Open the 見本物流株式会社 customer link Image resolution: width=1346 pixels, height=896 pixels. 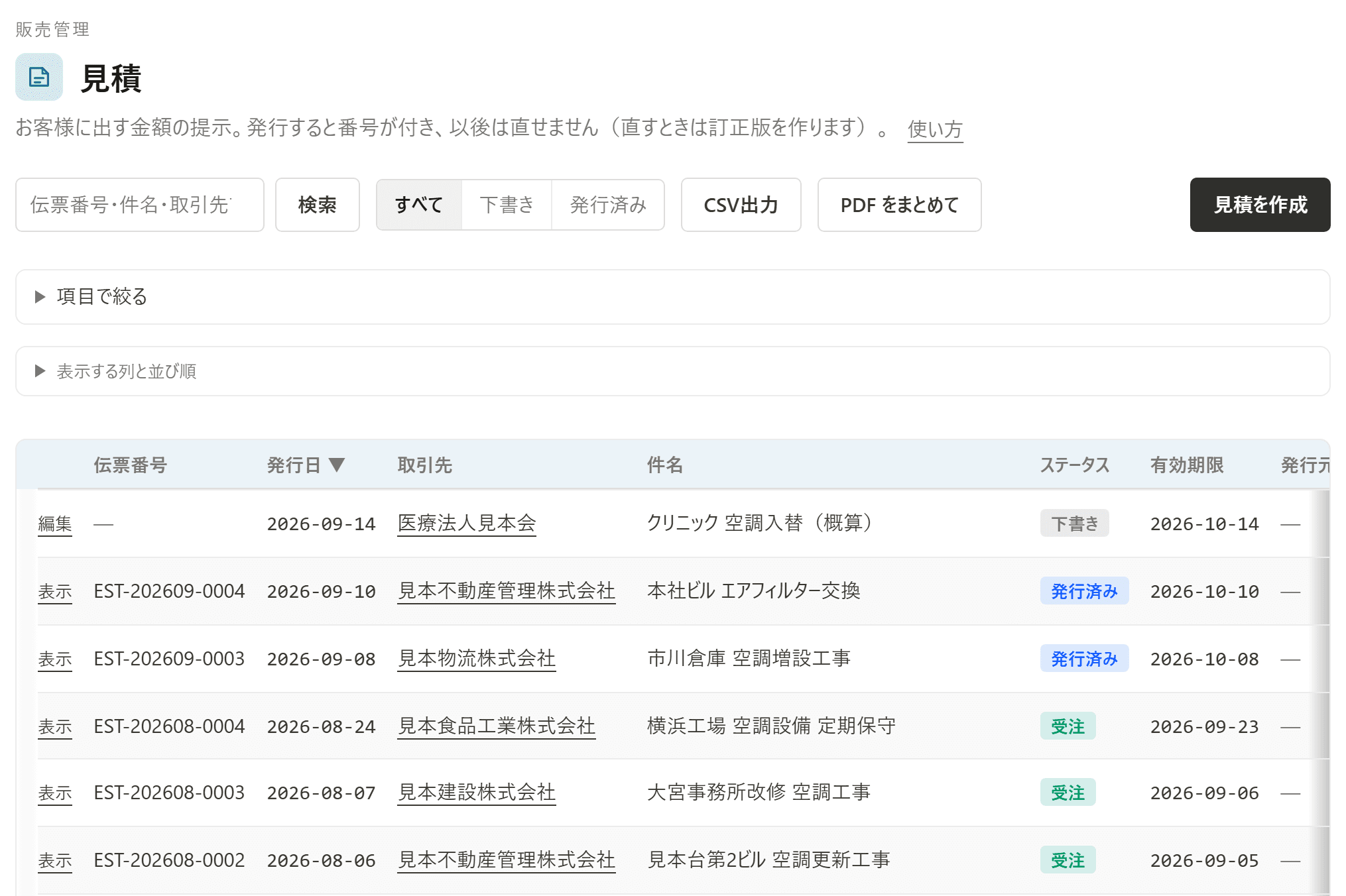(477, 659)
